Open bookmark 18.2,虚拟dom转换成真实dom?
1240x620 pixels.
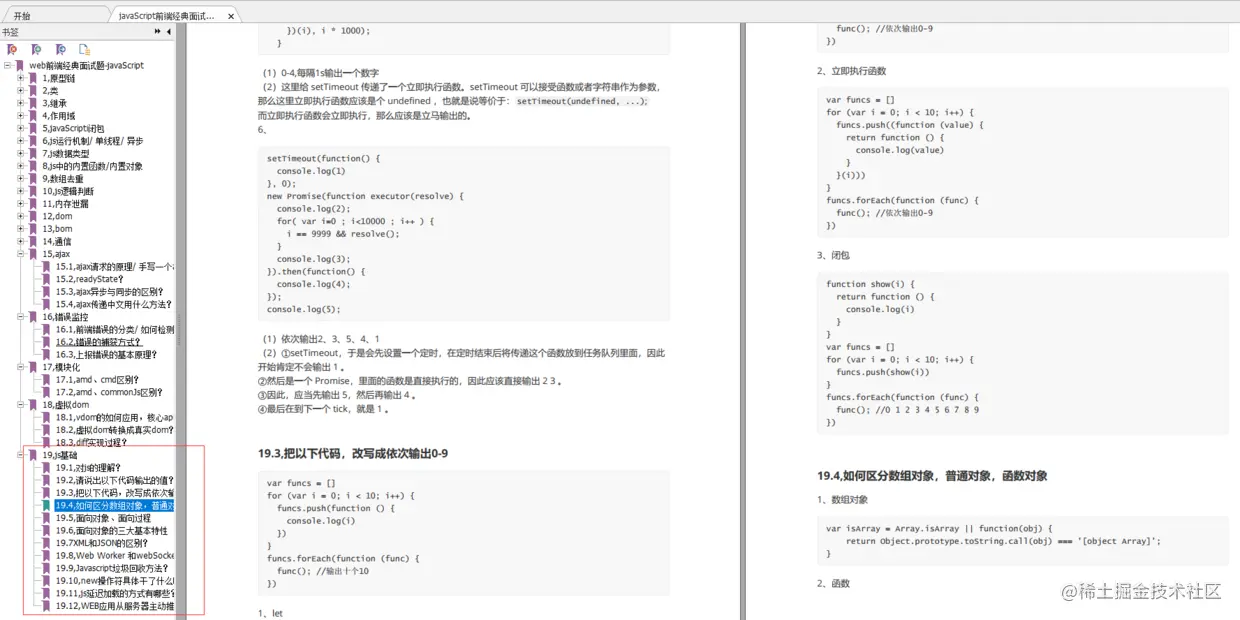tap(114, 430)
